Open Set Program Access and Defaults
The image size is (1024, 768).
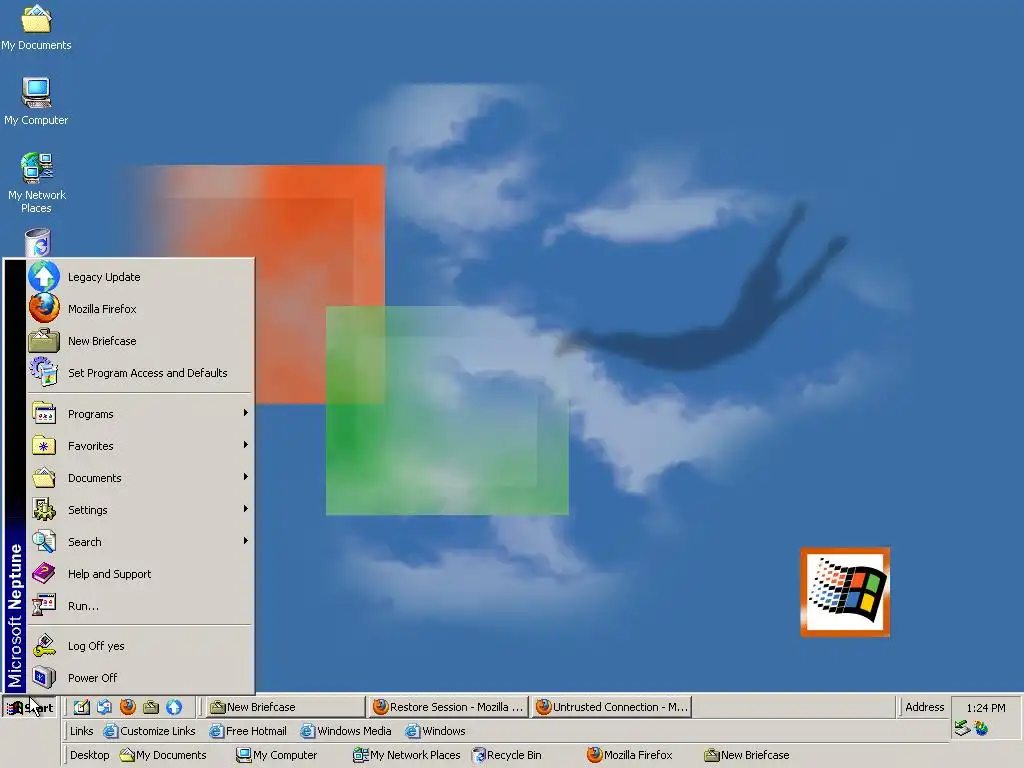(x=140, y=373)
